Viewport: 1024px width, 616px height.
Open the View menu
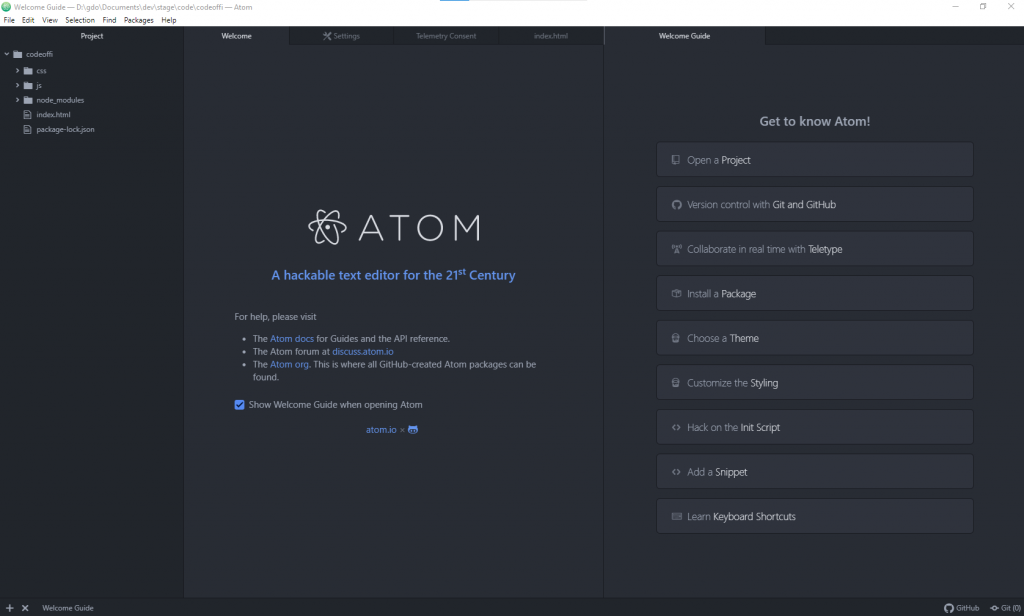[x=50, y=20]
